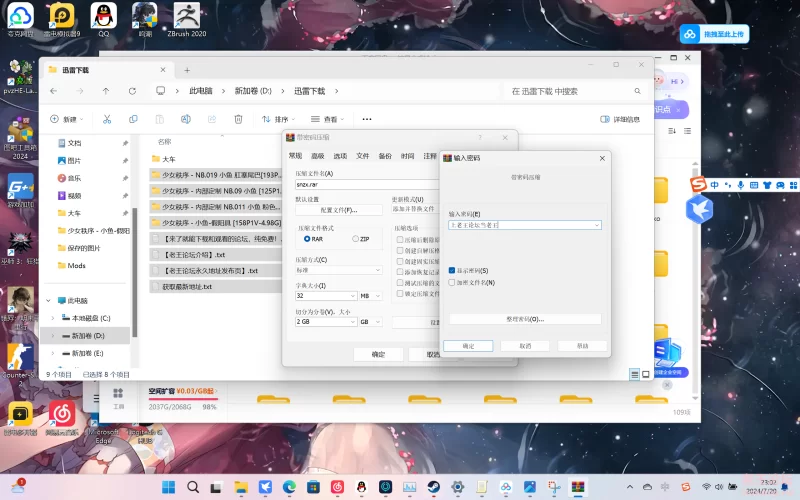Viewport: 800px width, 500px height.
Task: Open the Microsoft Edge desktop shortcut
Action: pos(103,428)
